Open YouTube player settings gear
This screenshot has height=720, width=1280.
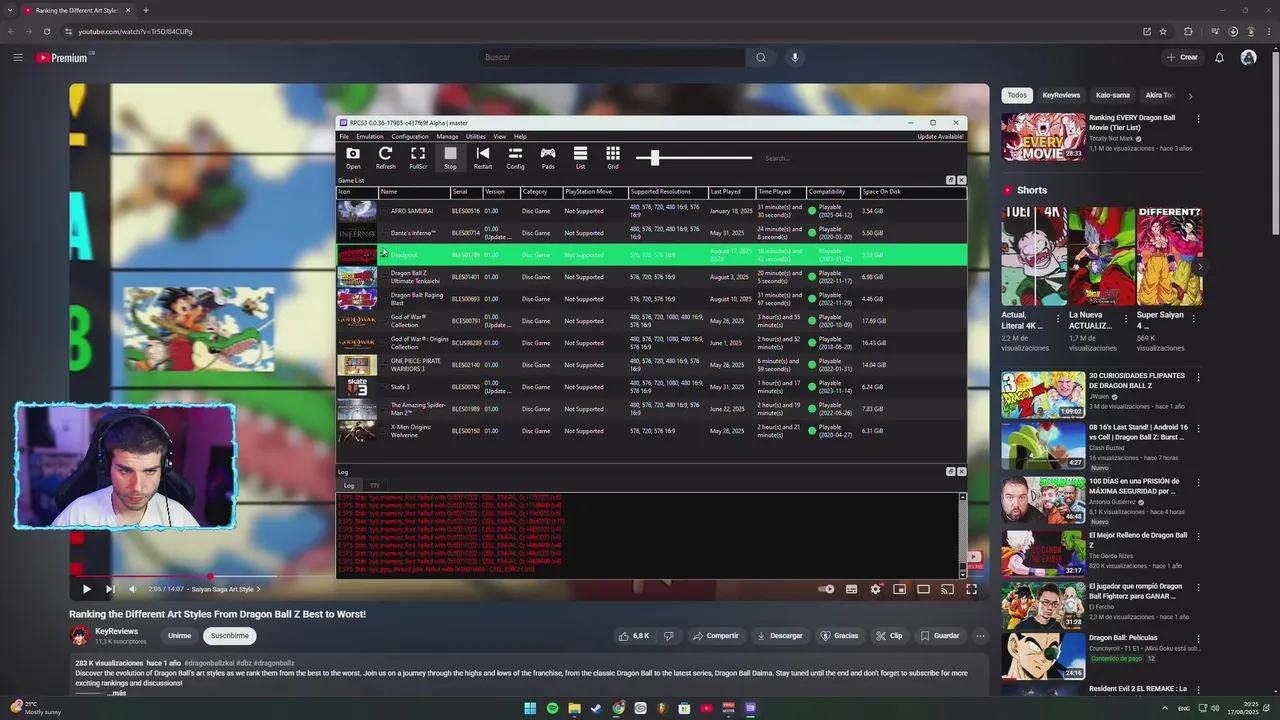[875, 589]
